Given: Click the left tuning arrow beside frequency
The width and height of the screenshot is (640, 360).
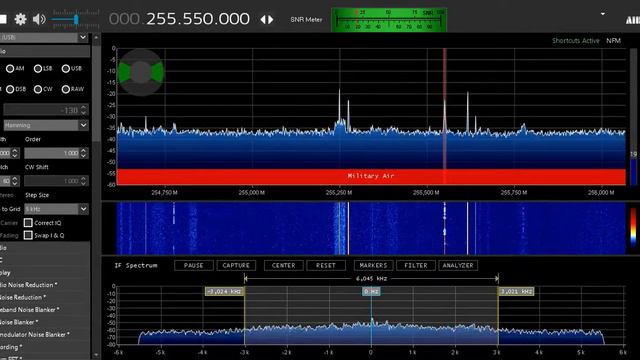Looking at the screenshot, I should (x=263, y=19).
